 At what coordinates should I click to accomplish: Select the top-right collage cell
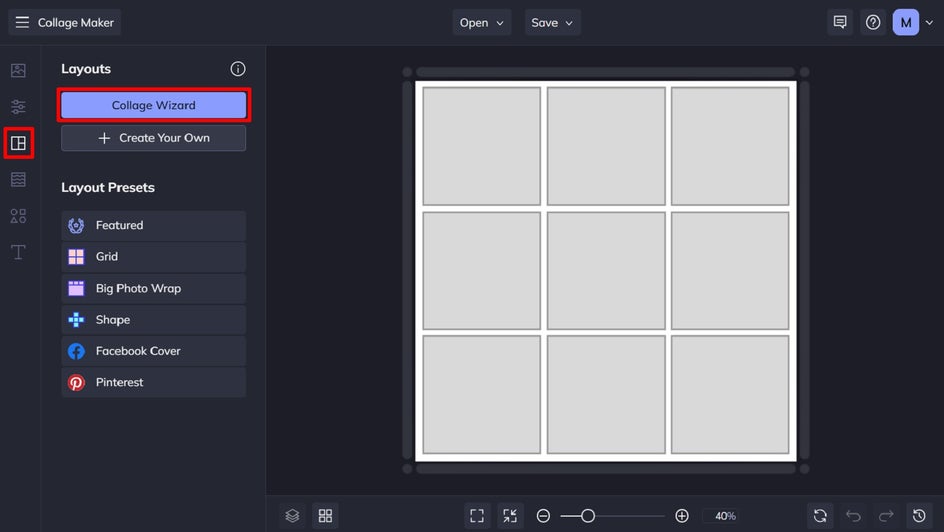tap(730, 146)
